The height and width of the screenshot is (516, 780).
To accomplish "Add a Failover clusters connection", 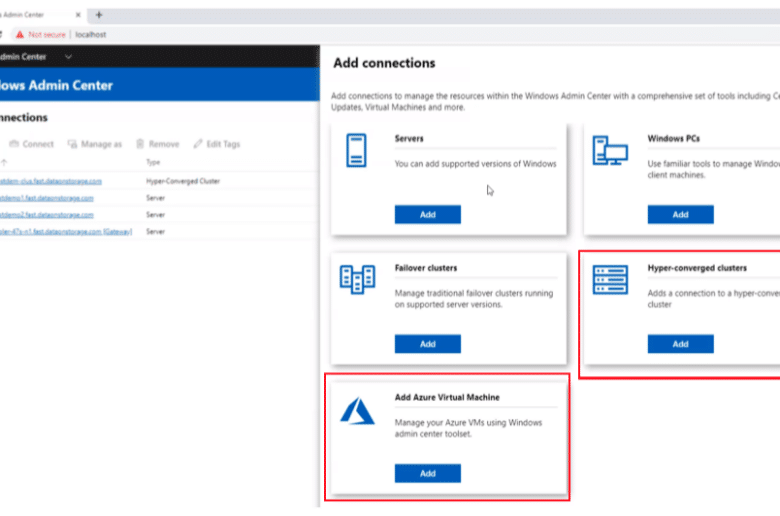I will point(428,344).
